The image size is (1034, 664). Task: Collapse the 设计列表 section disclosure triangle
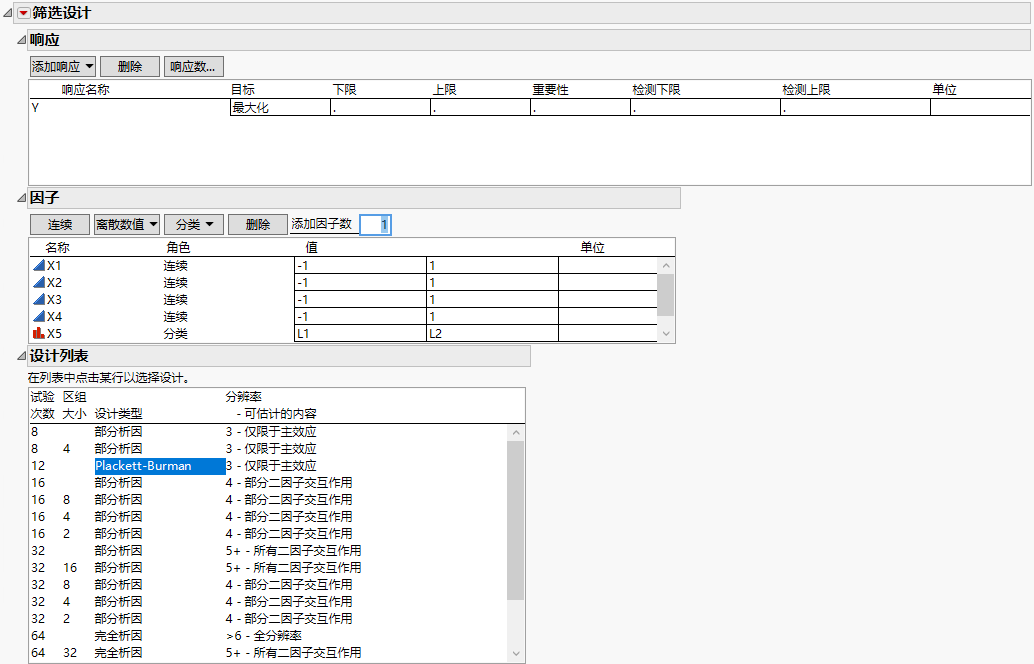[x=21, y=357]
